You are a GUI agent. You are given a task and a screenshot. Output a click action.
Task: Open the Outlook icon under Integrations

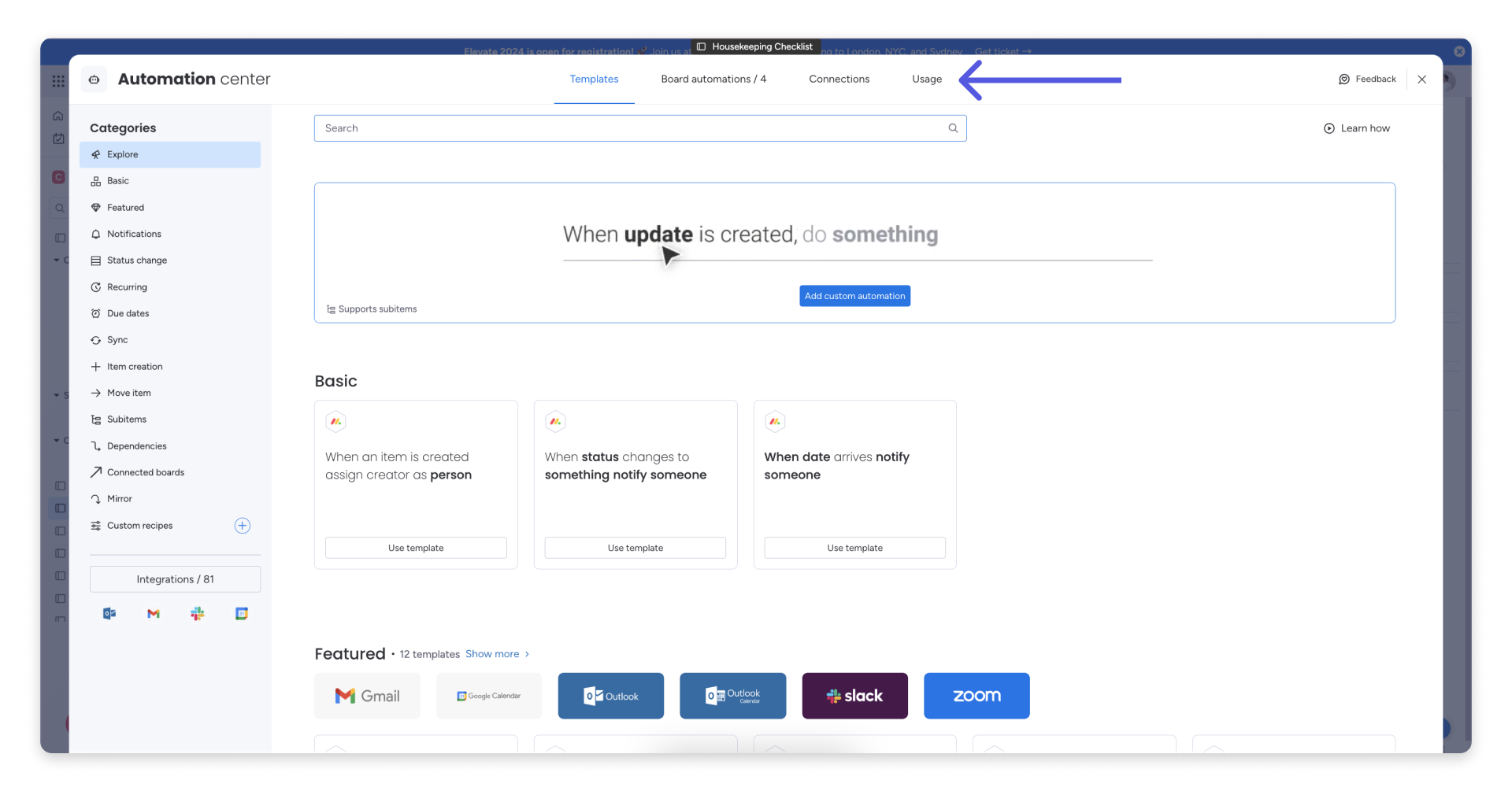[x=109, y=614]
